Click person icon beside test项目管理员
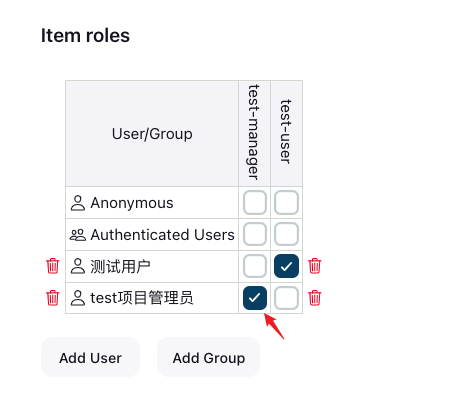Viewport: 451px width, 410px height. click(x=78, y=298)
